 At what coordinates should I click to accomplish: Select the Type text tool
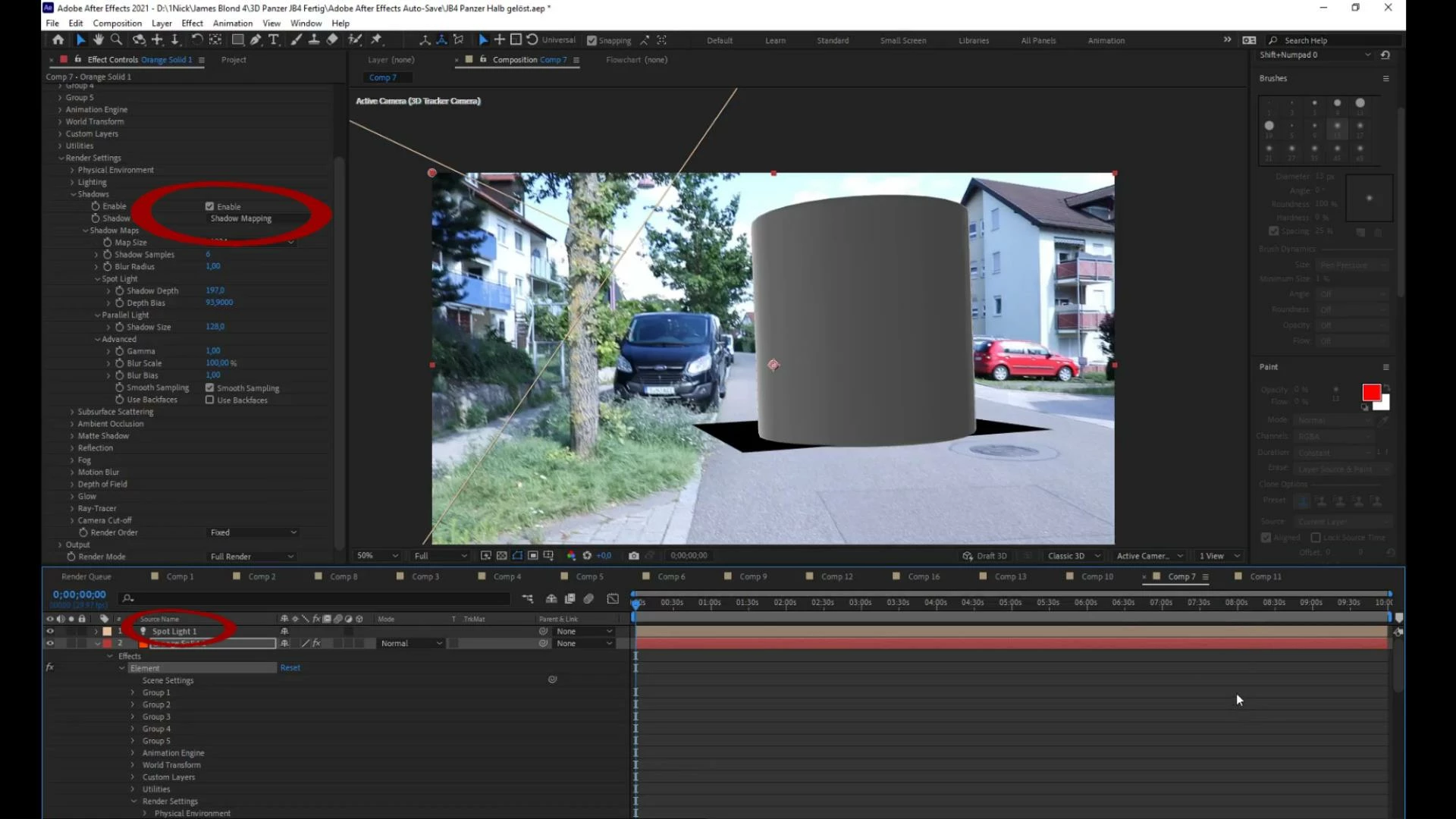(274, 39)
